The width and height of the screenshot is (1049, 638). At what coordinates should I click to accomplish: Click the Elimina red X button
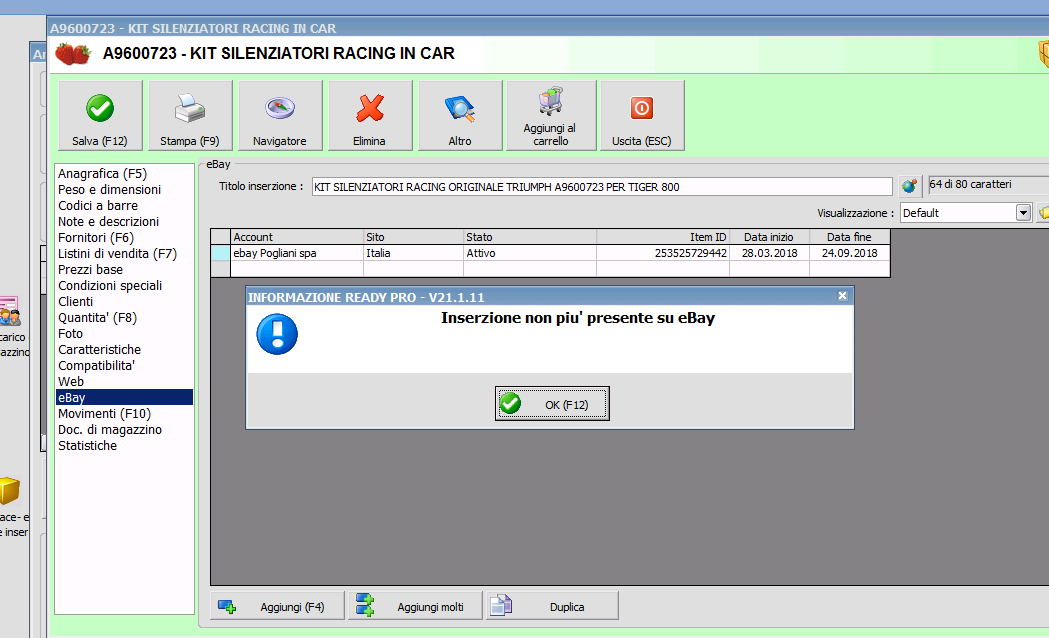370,116
